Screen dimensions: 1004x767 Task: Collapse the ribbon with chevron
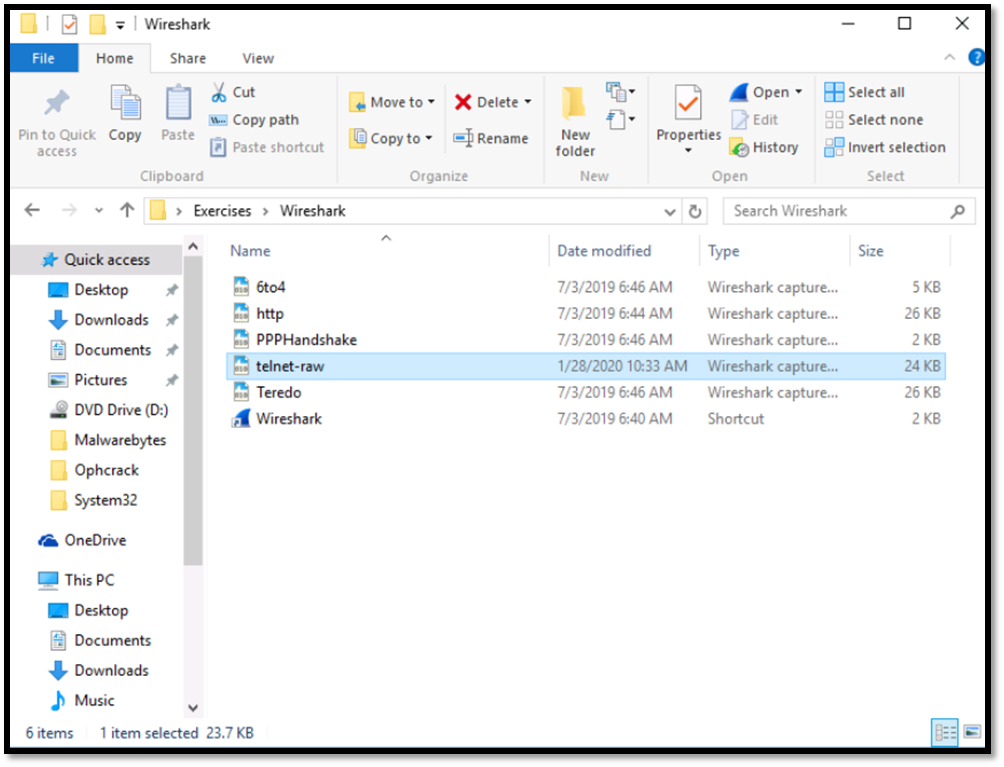pos(950,58)
